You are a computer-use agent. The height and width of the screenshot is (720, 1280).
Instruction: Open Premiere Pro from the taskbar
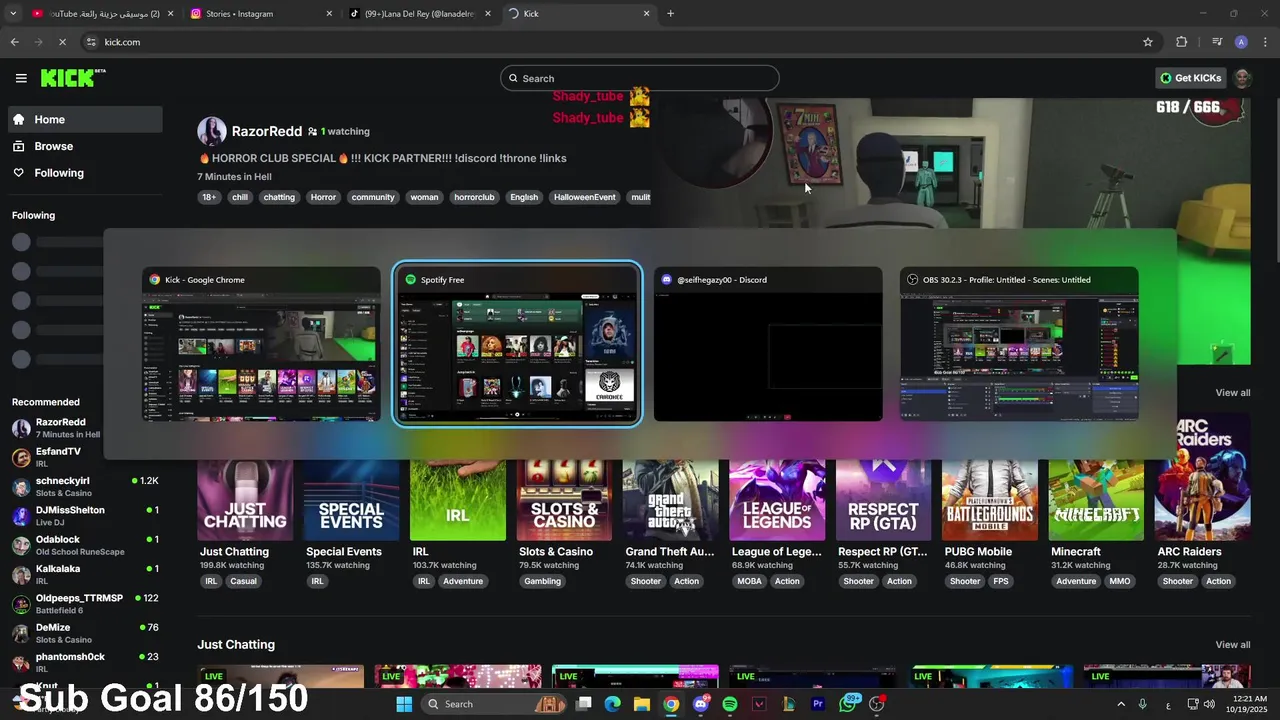tap(818, 704)
